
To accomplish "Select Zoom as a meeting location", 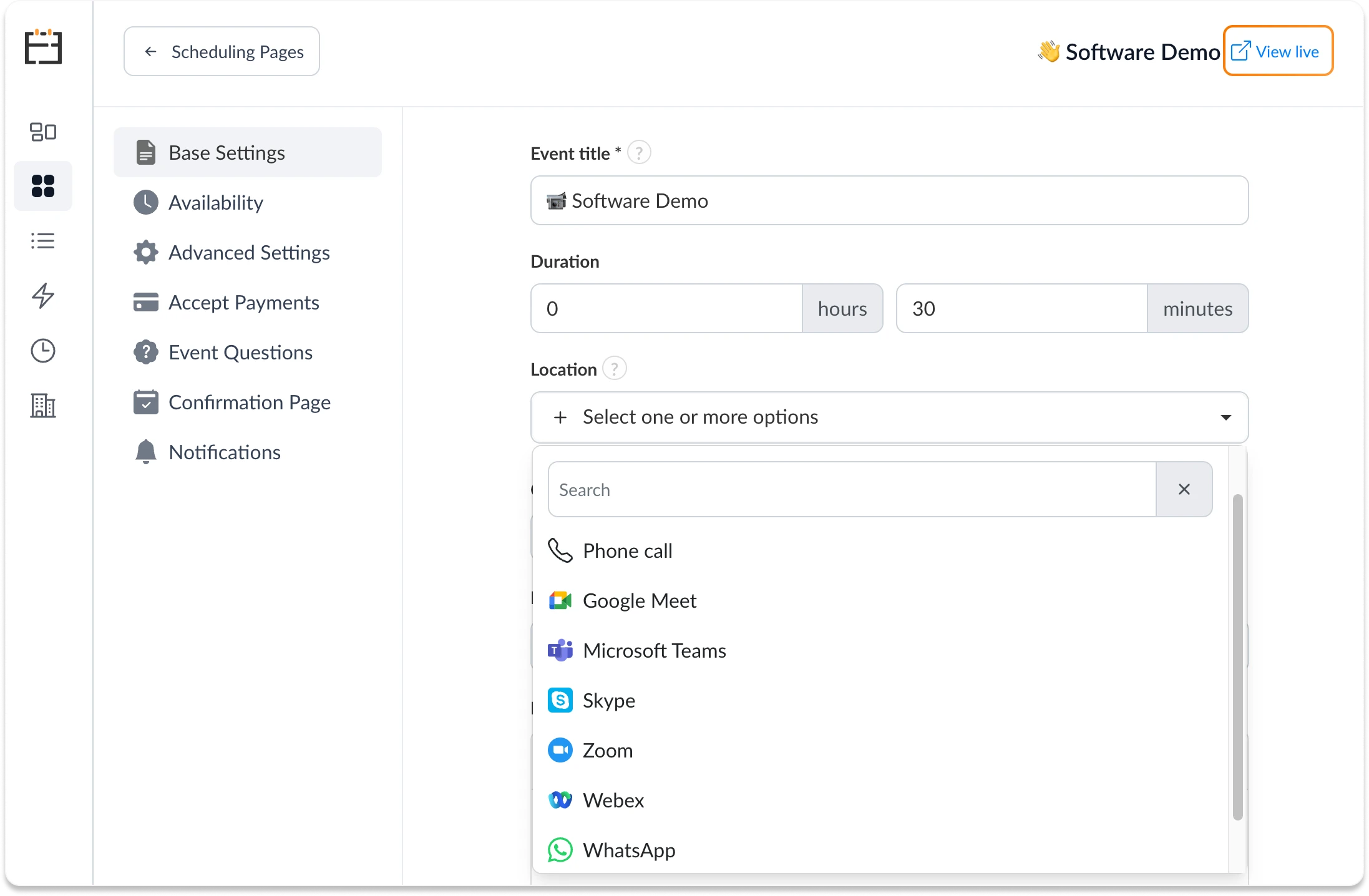I will (x=607, y=750).
